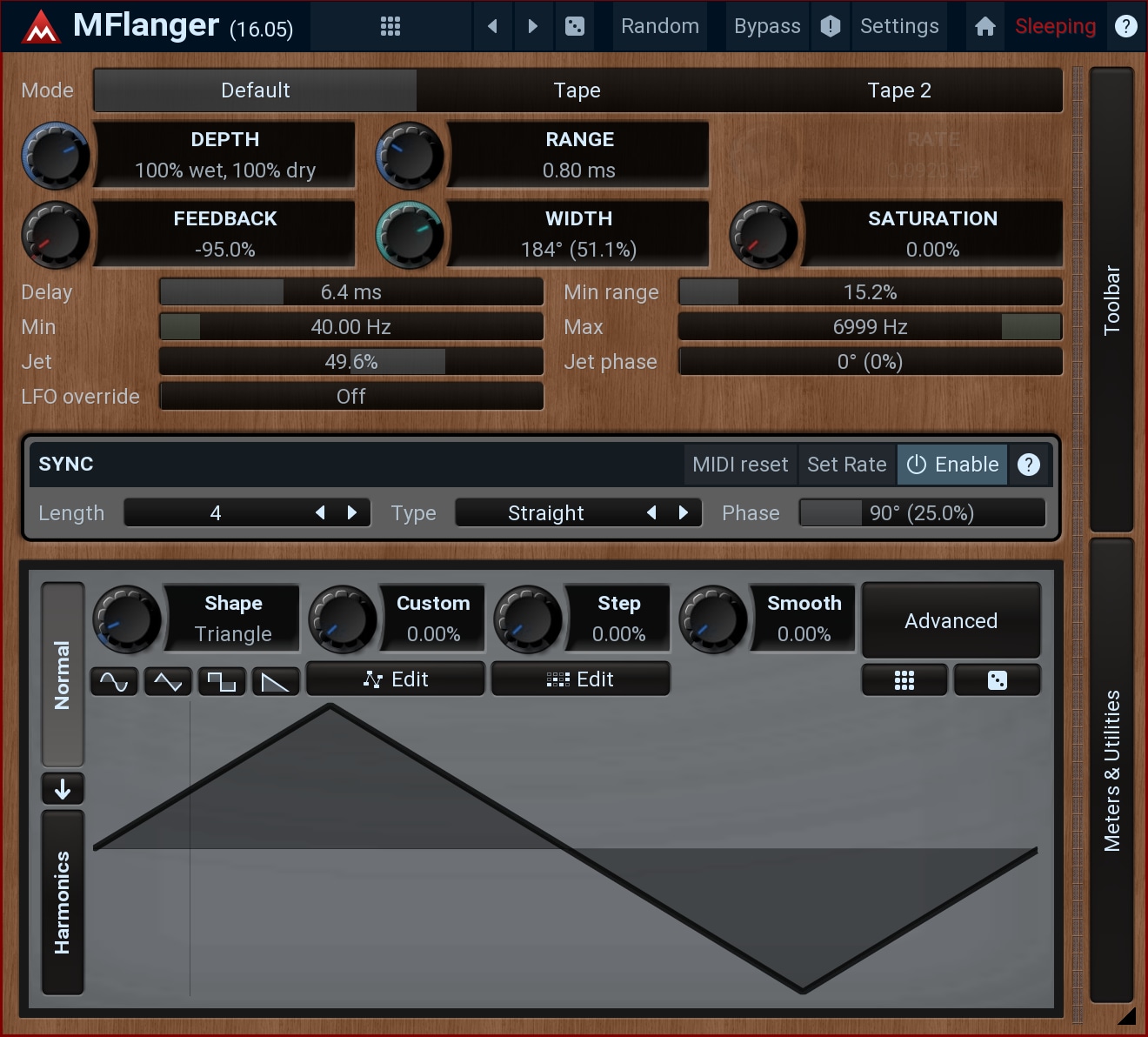Viewport: 1148px width, 1037px height.
Task: Expand the Meters & Utilities side panel
Action: click(x=1111, y=771)
